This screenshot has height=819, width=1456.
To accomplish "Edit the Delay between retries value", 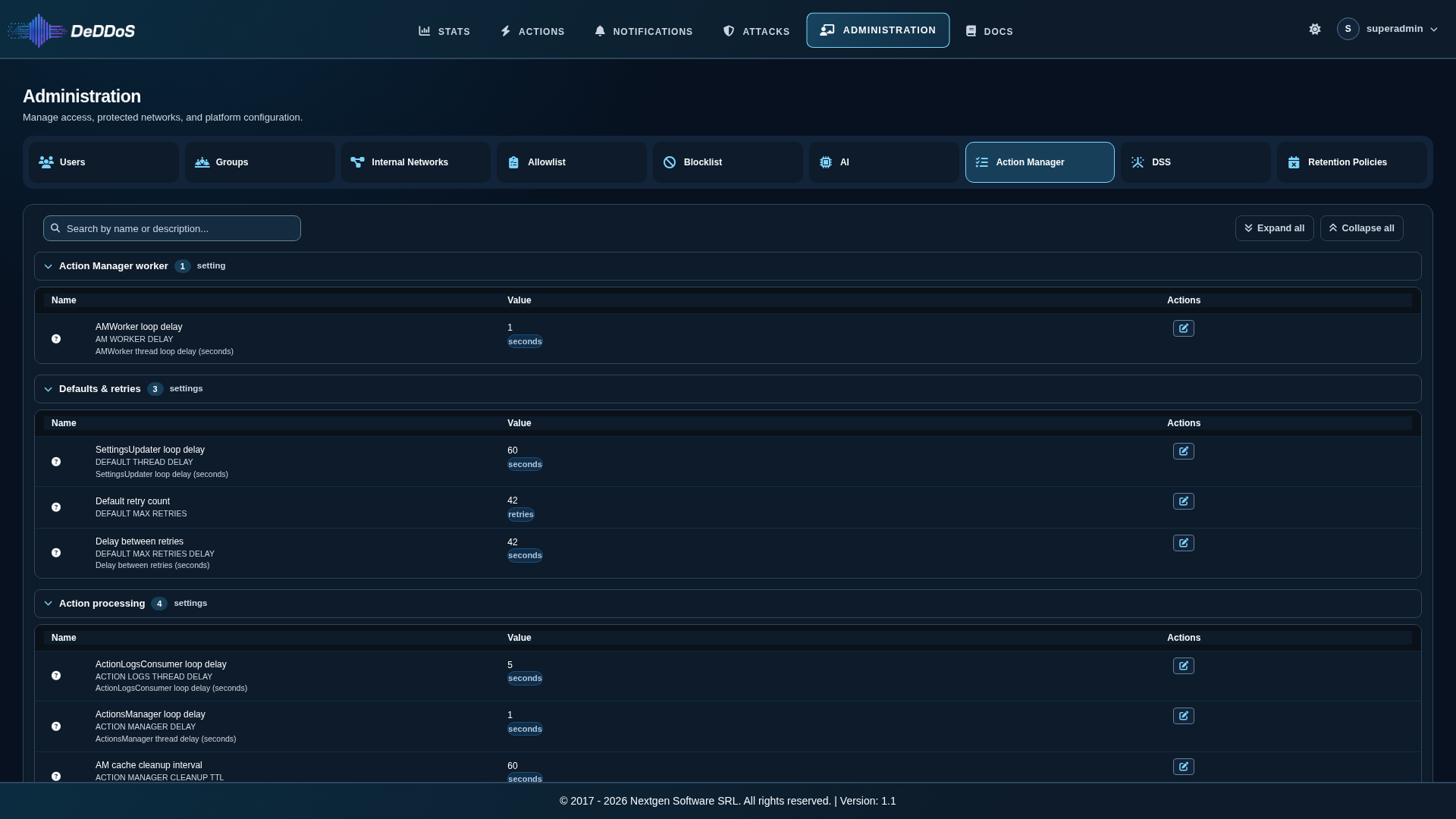I will (x=1183, y=543).
